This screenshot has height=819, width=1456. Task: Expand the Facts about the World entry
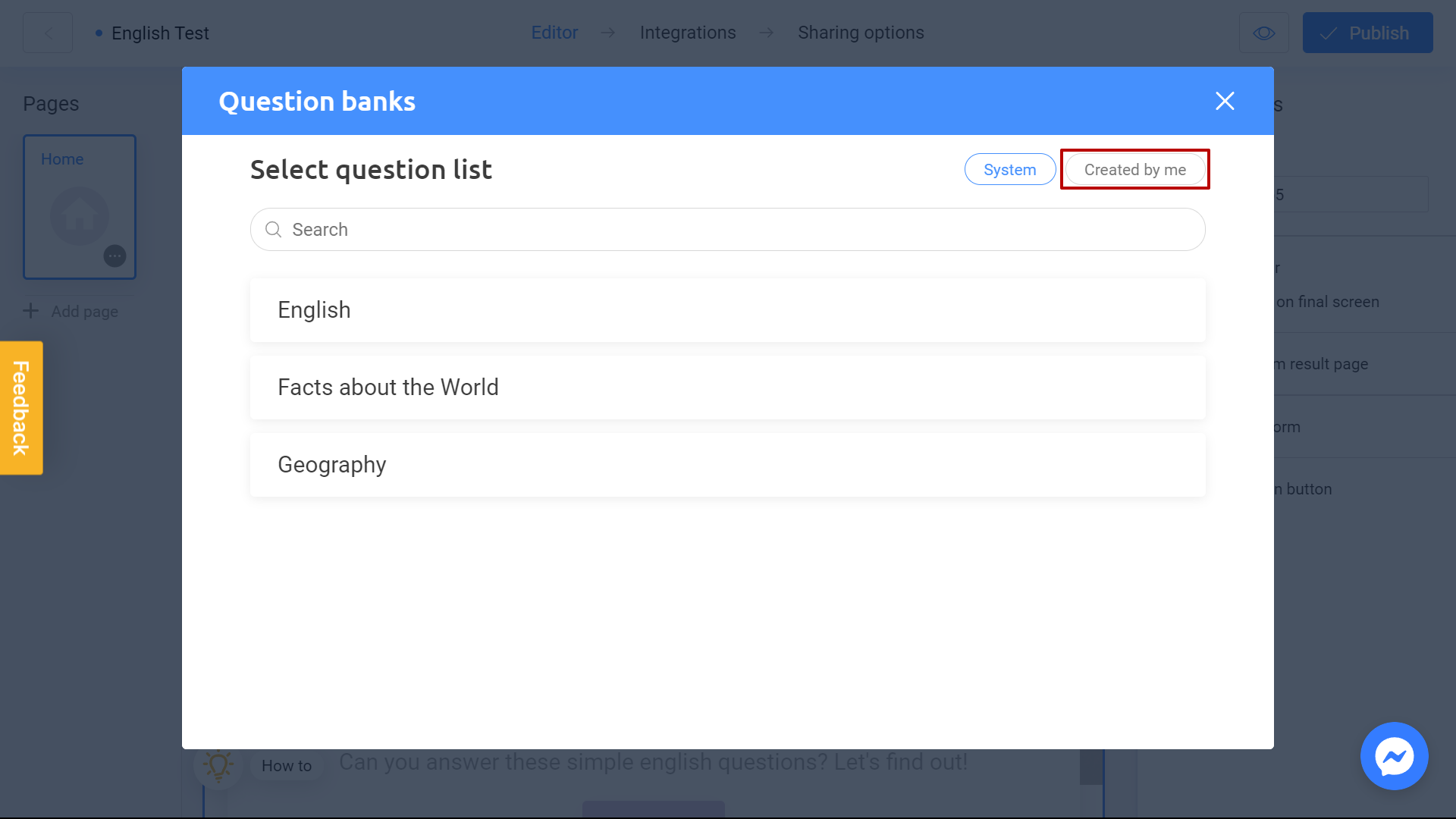[x=728, y=387]
